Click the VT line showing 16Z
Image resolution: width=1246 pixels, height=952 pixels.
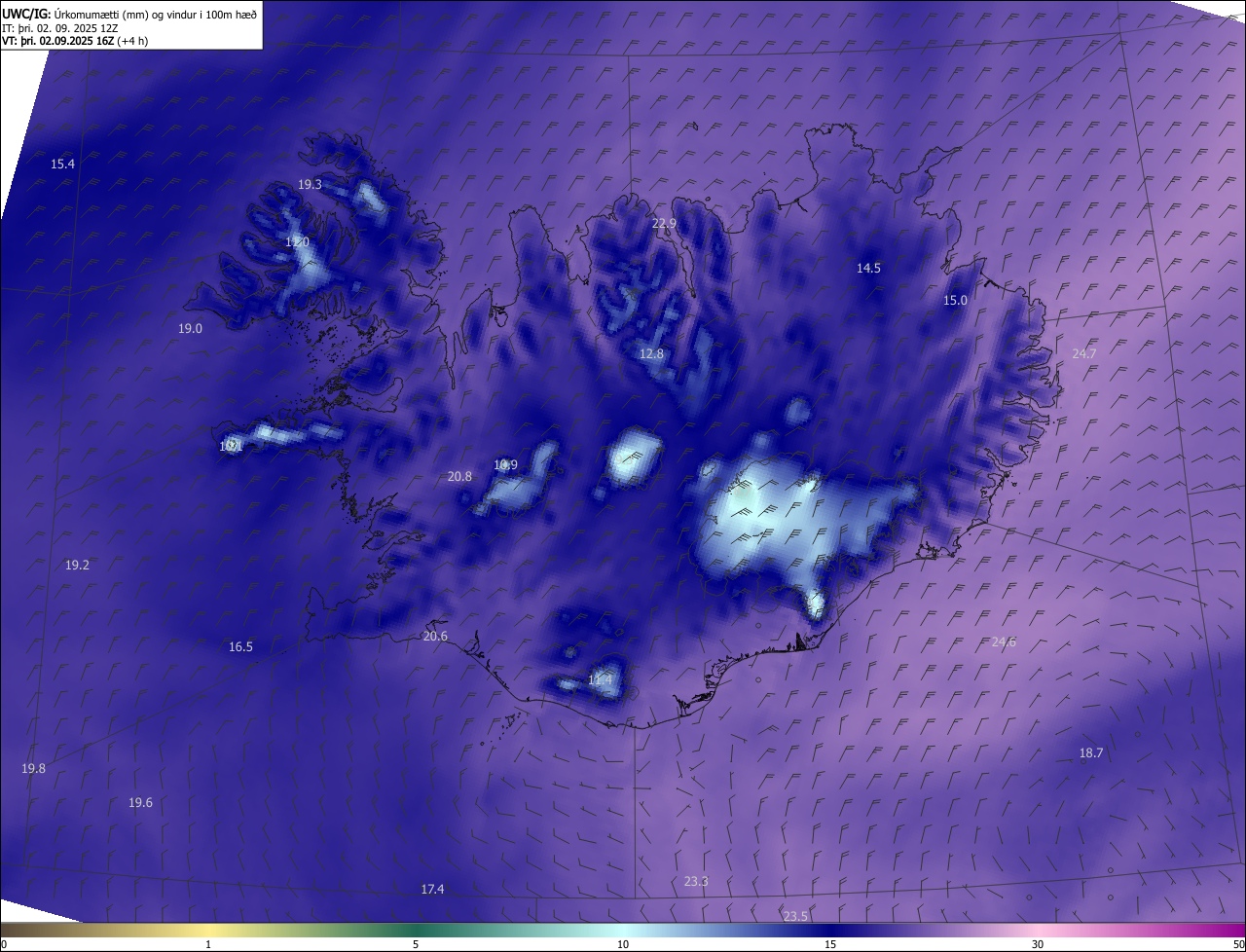click(75, 41)
